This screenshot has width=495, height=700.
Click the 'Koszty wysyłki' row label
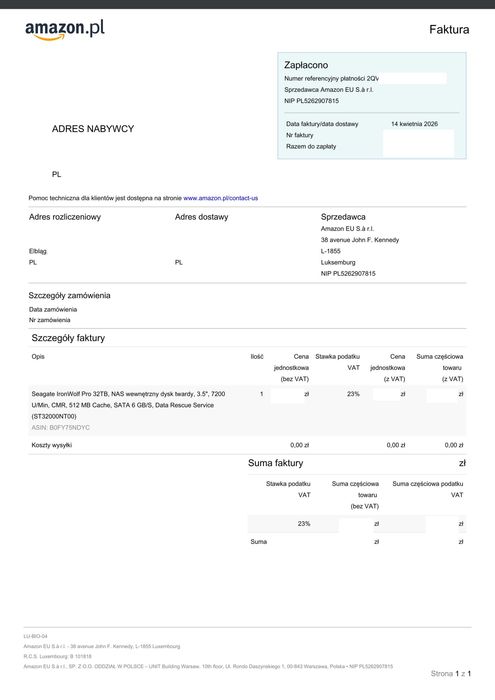(x=52, y=445)
